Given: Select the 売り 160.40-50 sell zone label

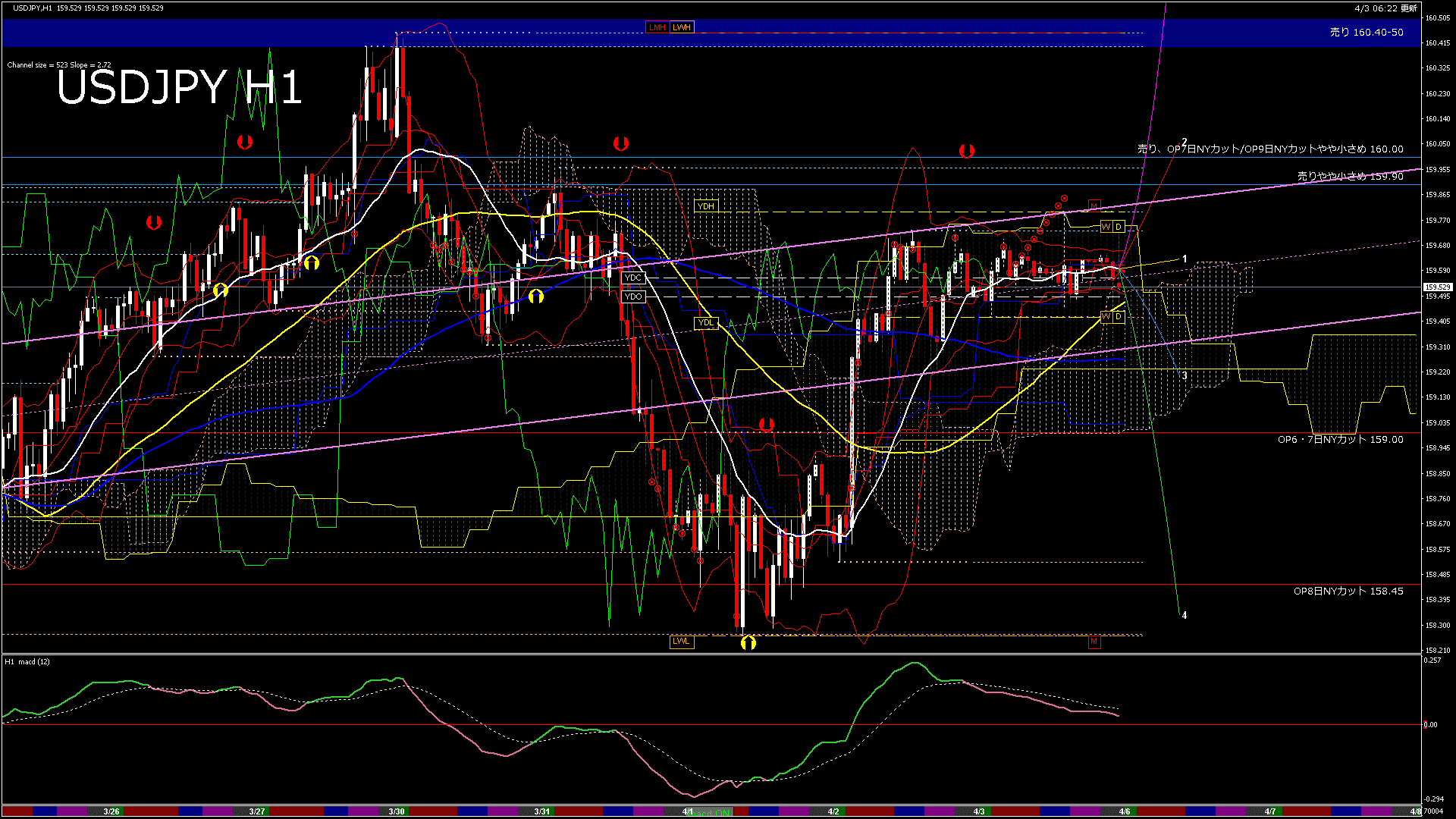Looking at the screenshot, I should 1367,33.
